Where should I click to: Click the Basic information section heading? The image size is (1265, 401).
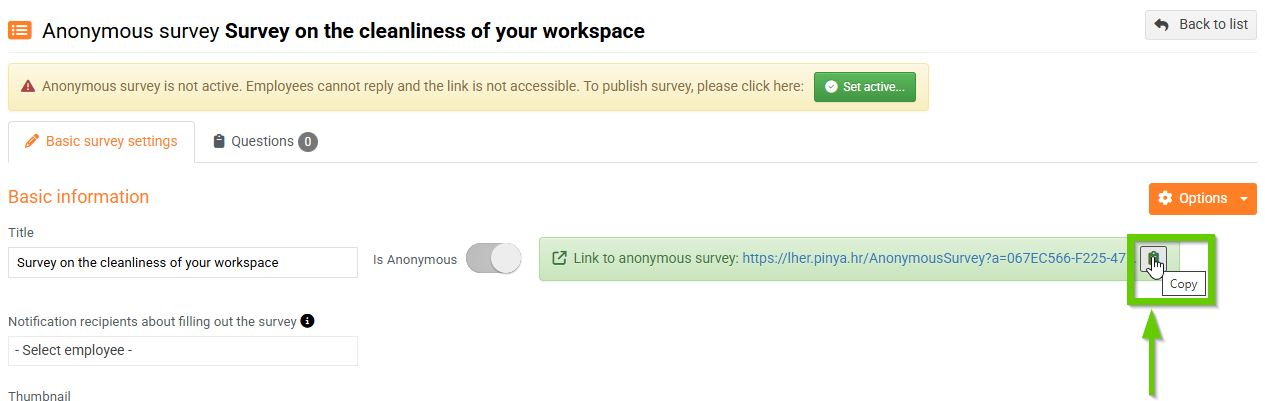79,197
